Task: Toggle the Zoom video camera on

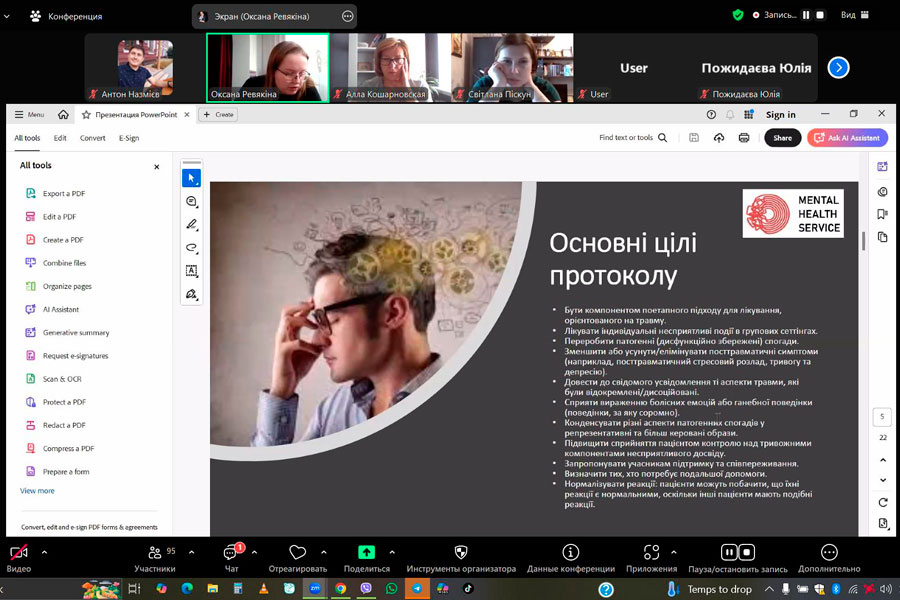Action: [x=18, y=553]
